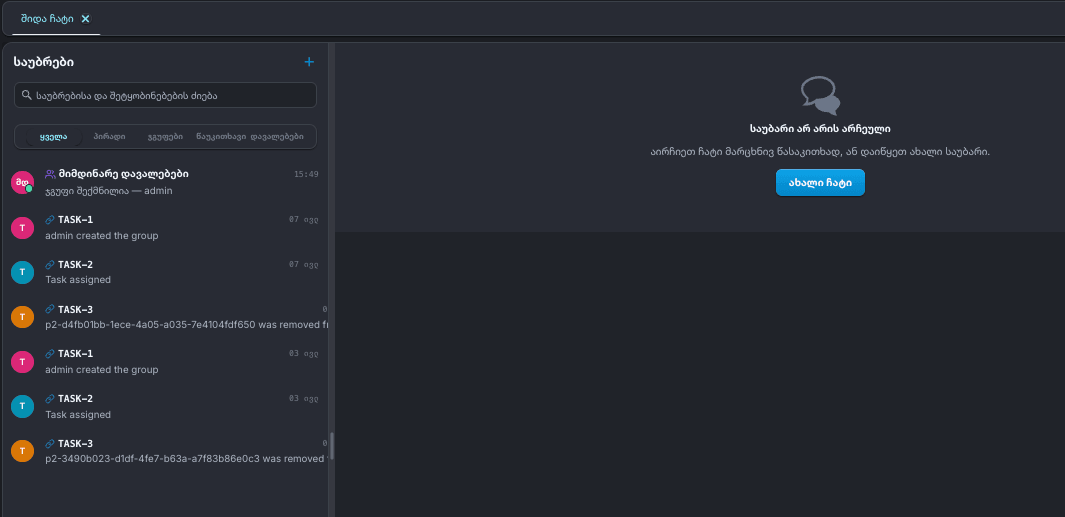1065x517 pixels.
Task: Focus the conversations and messages search field
Action: tap(165, 95)
